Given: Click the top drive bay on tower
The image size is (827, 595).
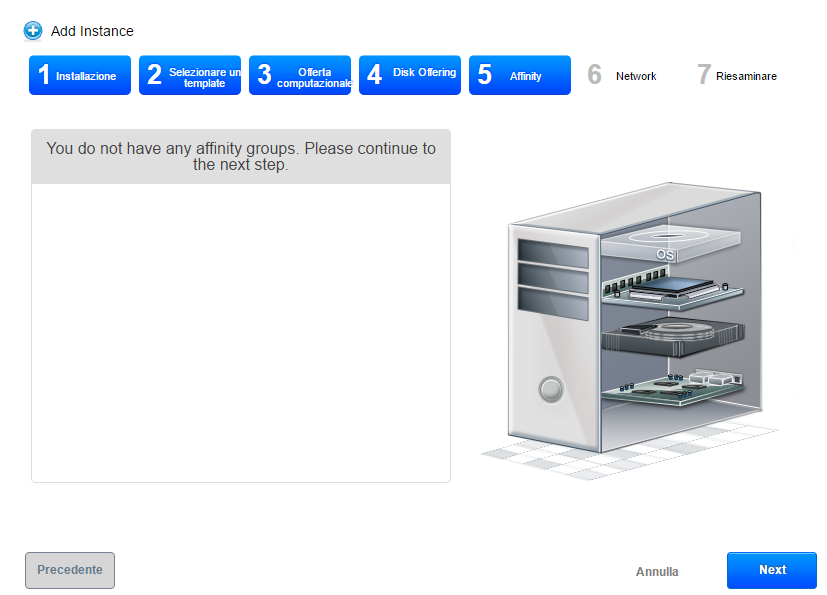Looking at the screenshot, I should pyautogui.click(x=553, y=248).
